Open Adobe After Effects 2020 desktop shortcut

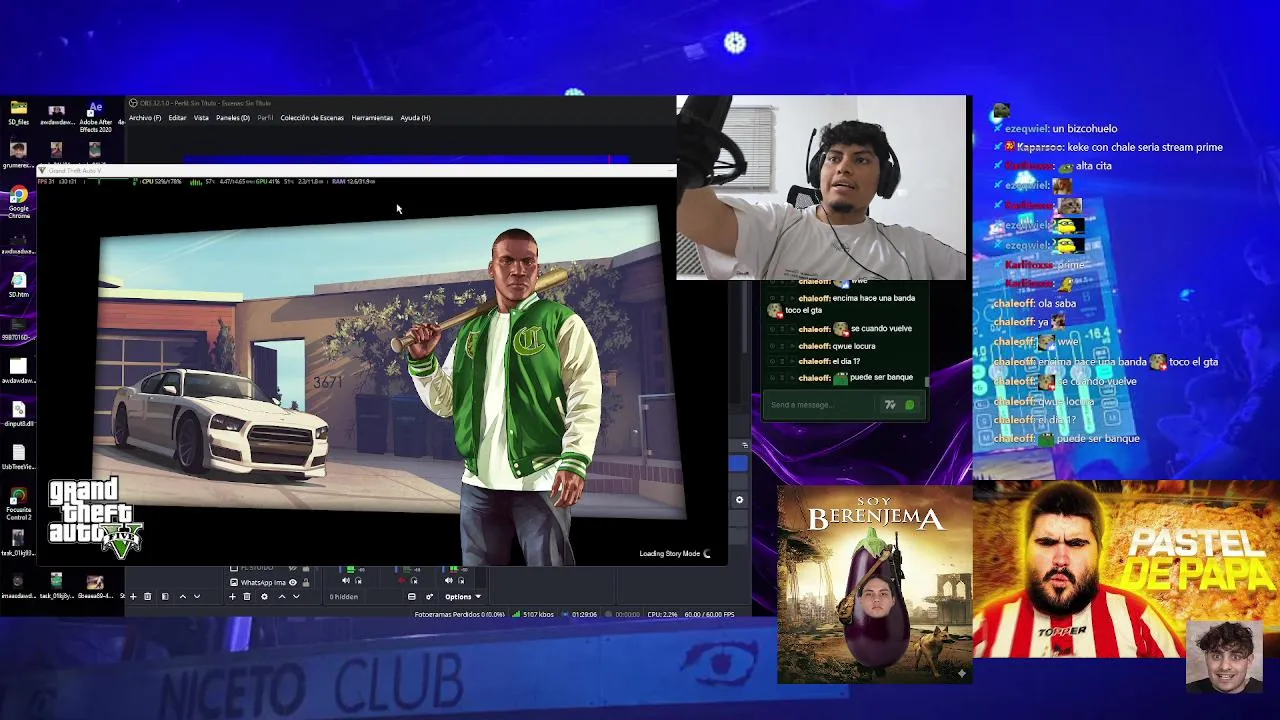click(x=95, y=117)
